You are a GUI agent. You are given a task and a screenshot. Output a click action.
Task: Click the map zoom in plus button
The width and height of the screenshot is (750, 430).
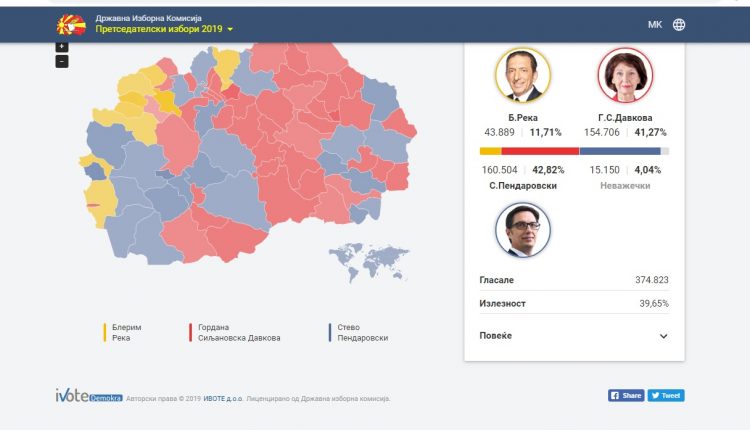pyautogui.click(x=62, y=46)
